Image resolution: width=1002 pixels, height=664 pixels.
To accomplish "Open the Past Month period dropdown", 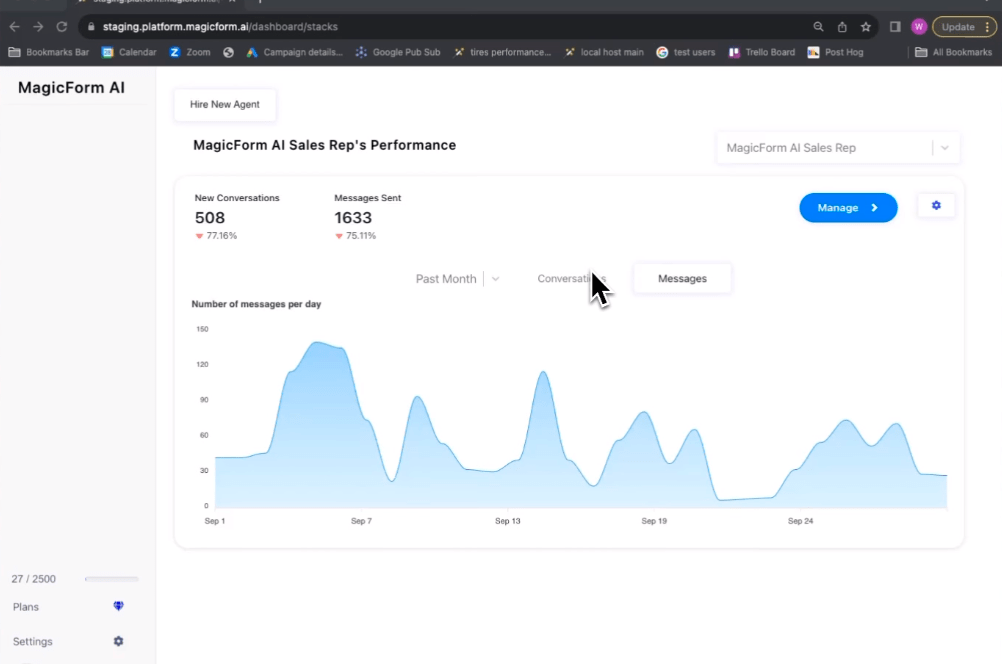I will pyautogui.click(x=458, y=279).
